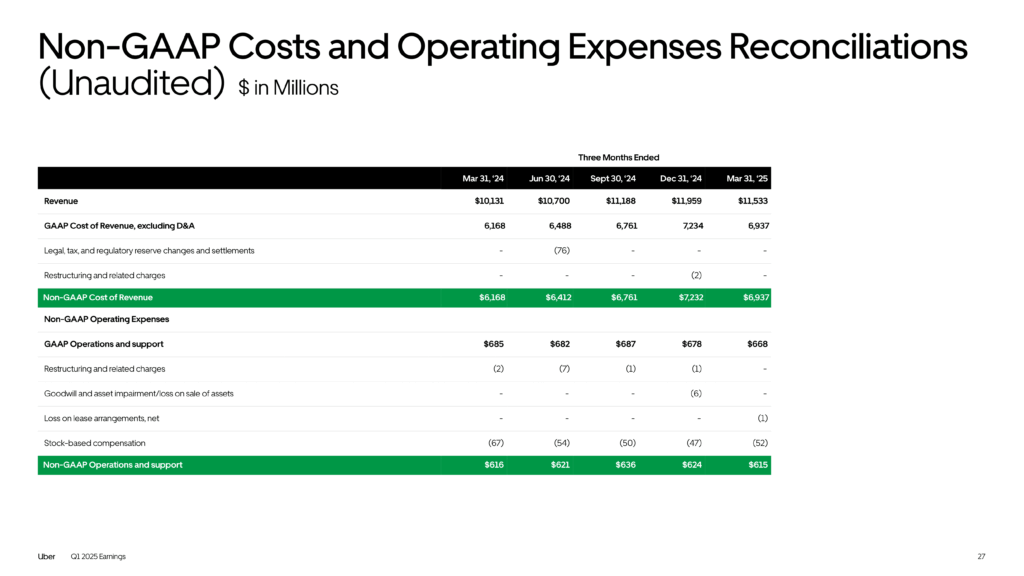Click the Mar 31, '24 column header
This screenshot has height=576, width=1024.
pos(483,178)
